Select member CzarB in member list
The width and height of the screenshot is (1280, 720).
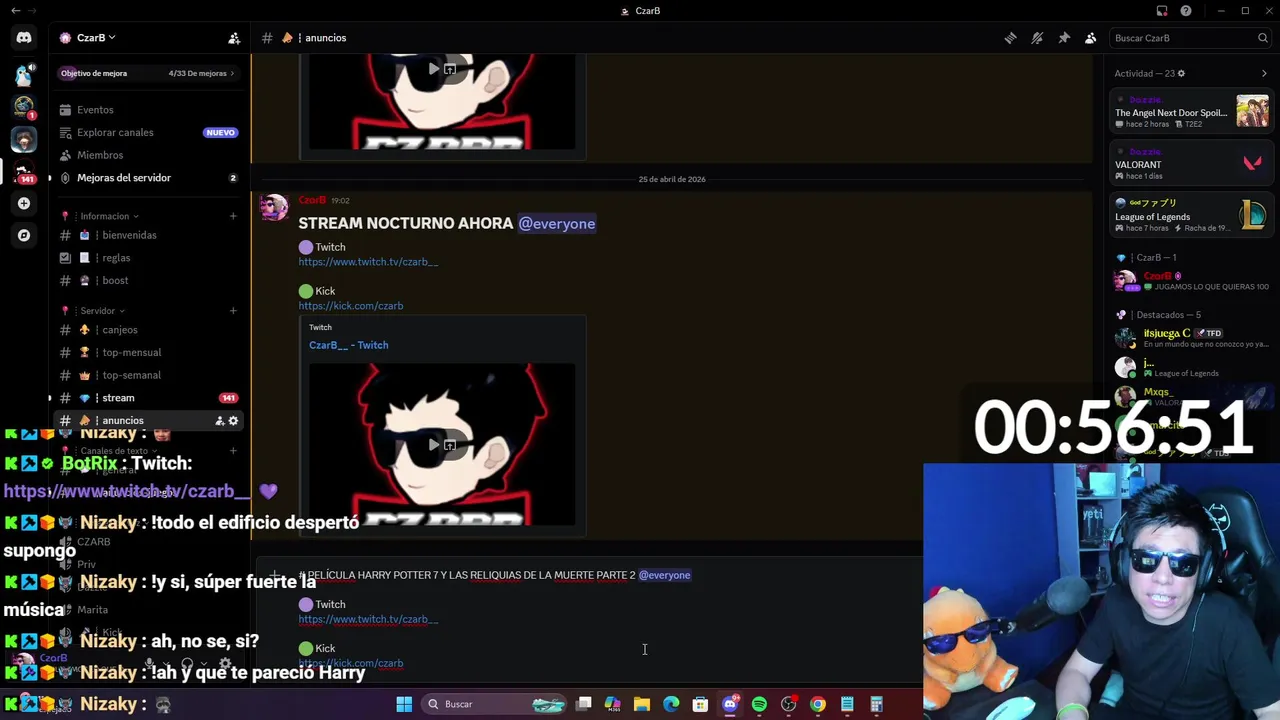click(x=1191, y=281)
